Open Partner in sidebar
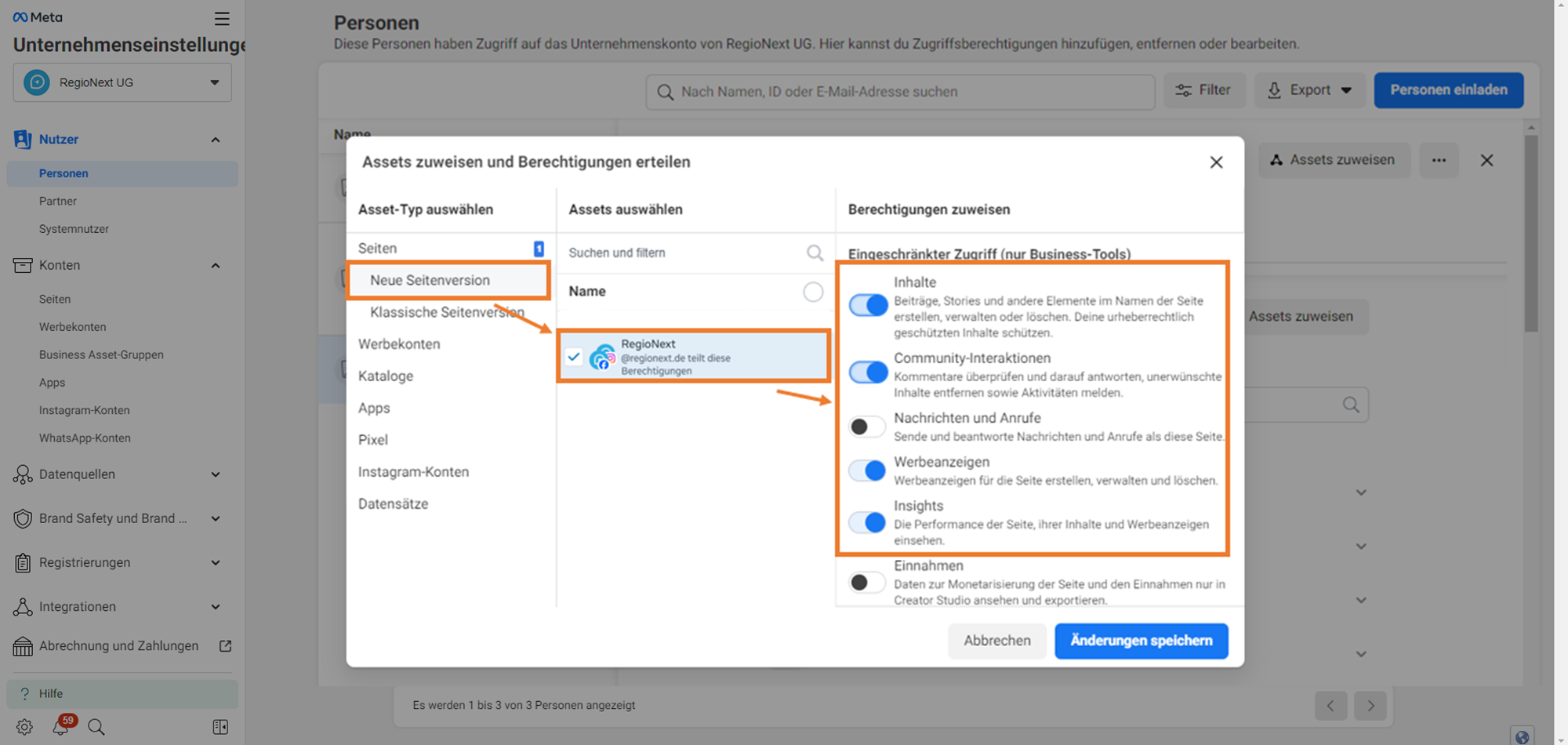The image size is (1568, 745). 58,202
